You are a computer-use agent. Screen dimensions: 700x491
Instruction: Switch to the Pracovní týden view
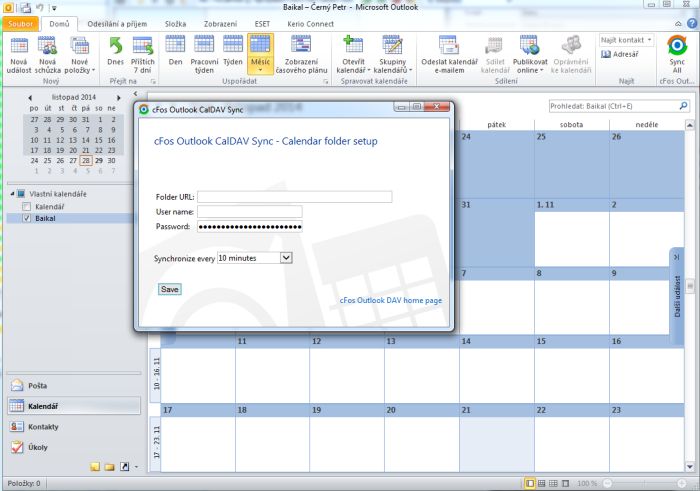204,55
